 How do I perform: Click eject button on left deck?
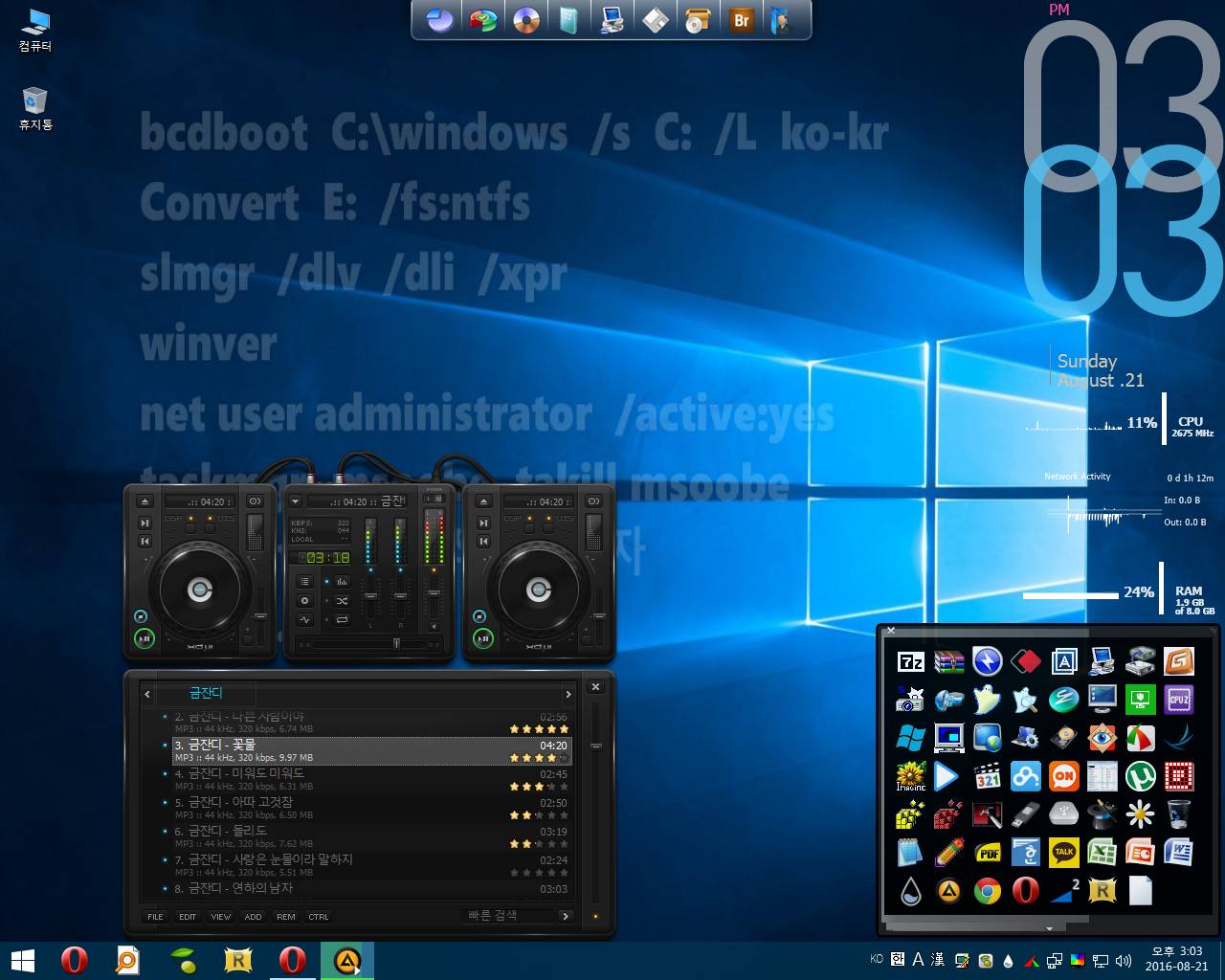[x=145, y=501]
